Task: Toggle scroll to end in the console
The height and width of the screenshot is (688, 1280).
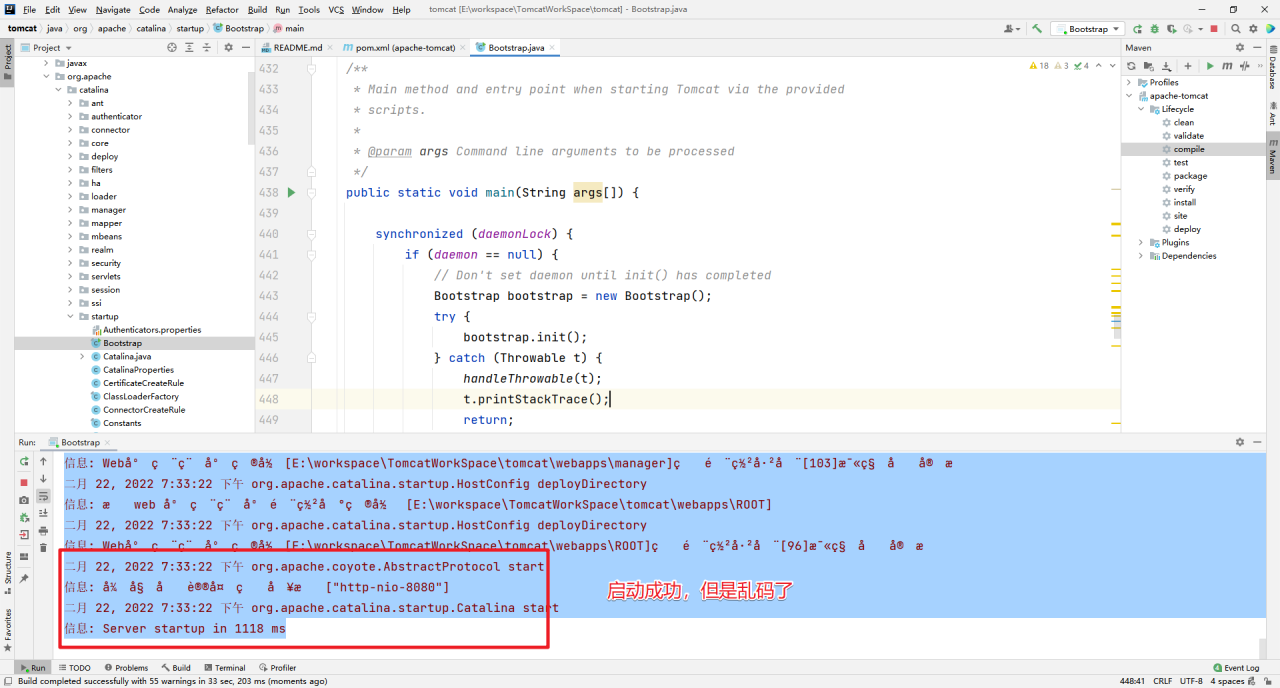Action: (x=43, y=513)
